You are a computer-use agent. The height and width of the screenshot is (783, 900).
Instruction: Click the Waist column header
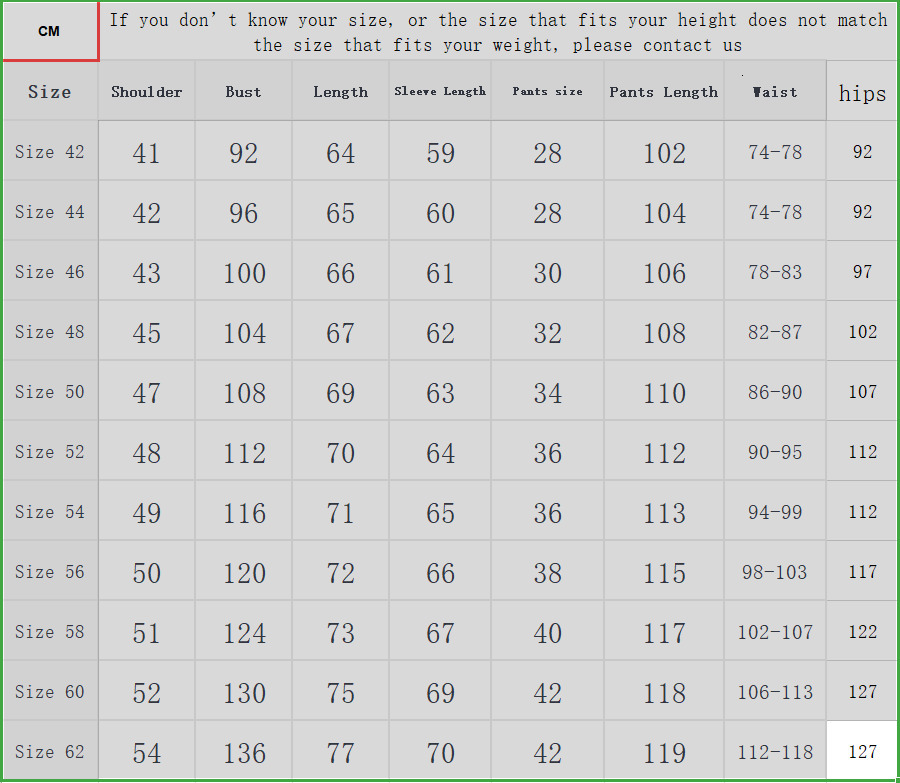pos(775,92)
